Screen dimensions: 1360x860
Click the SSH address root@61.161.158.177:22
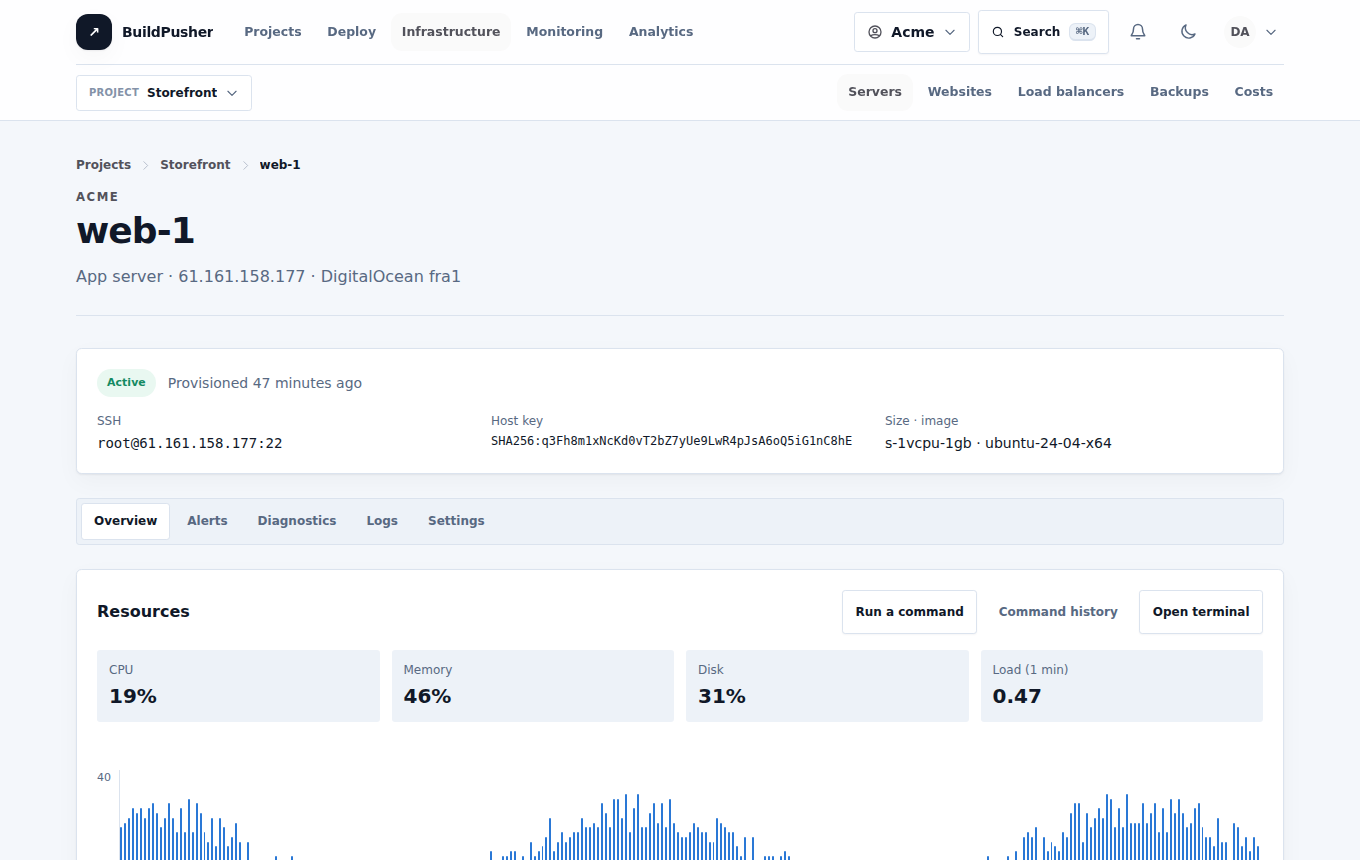click(x=190, y=443)
